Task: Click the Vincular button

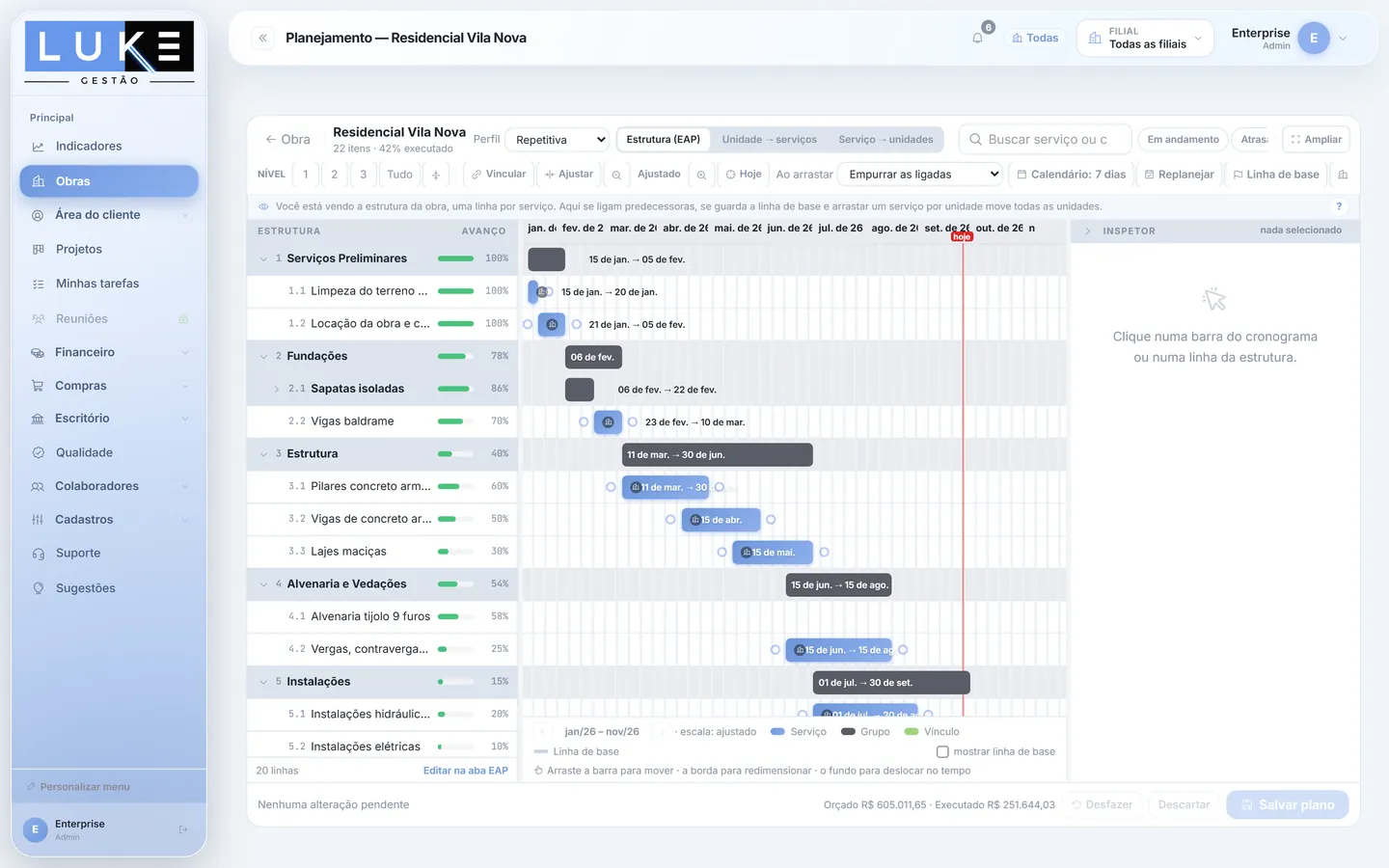Action: pyautogui.click(x=499, y=175)
